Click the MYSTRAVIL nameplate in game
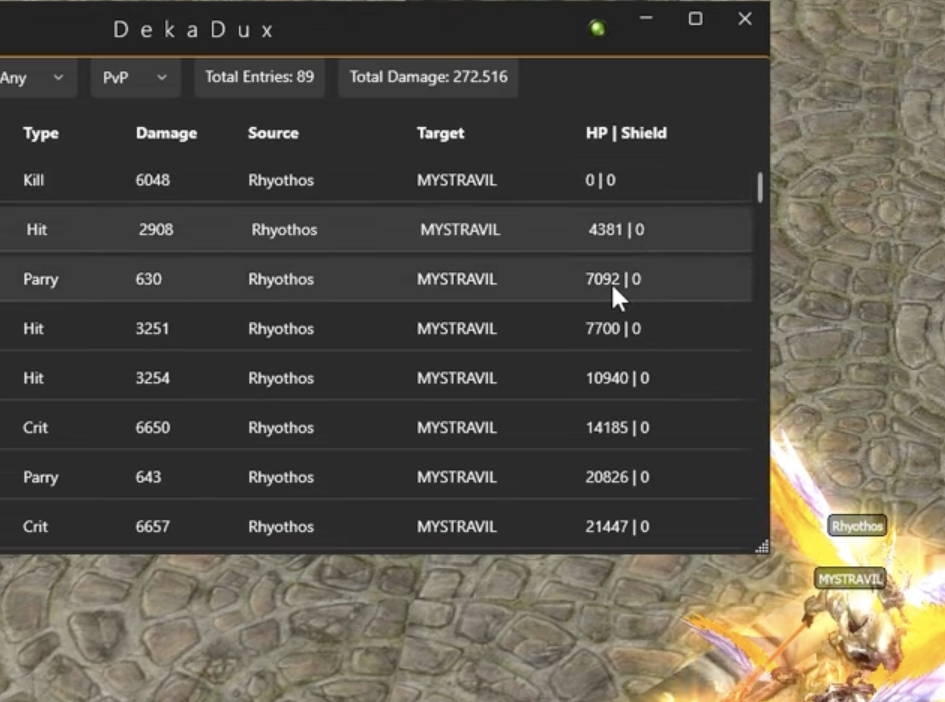Screen dimensions: 945x702 coord(850,579)
